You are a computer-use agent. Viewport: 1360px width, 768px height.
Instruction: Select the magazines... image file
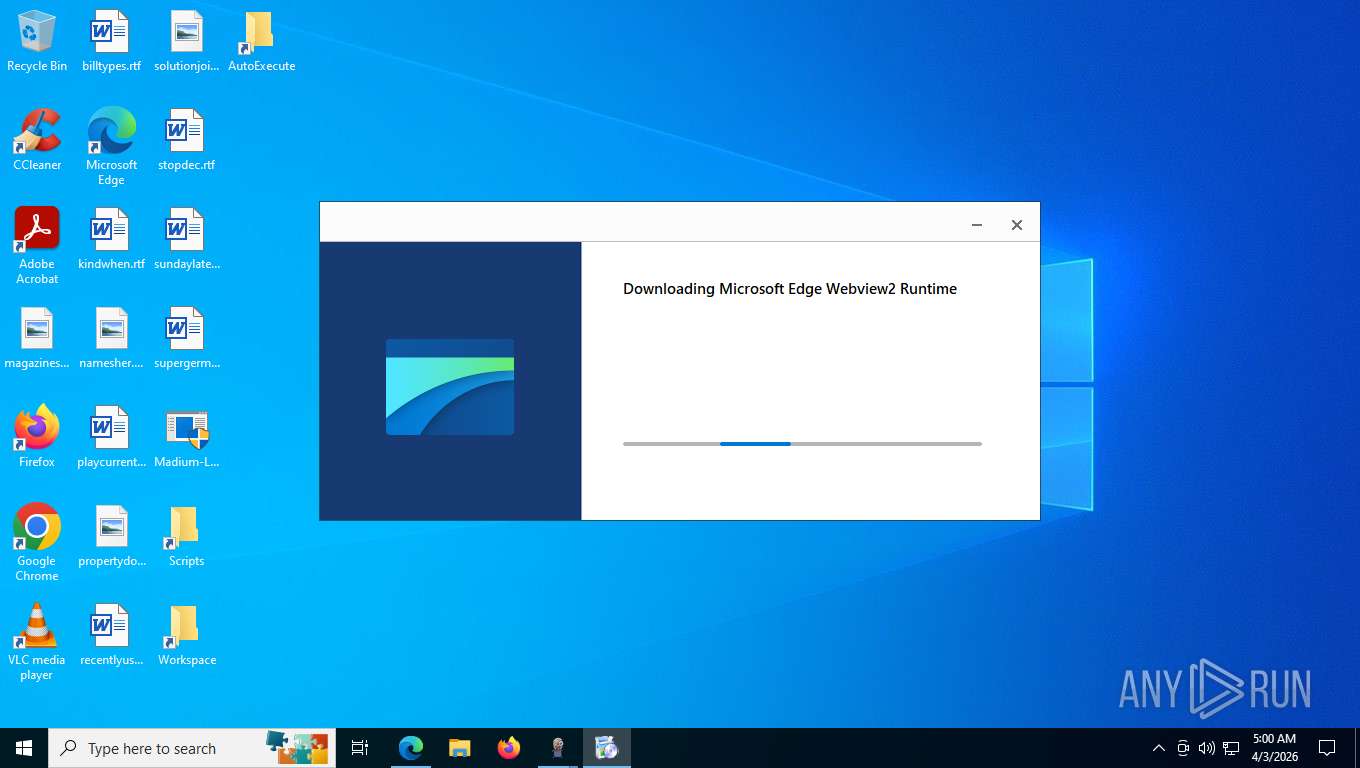[x=37, y=338]
